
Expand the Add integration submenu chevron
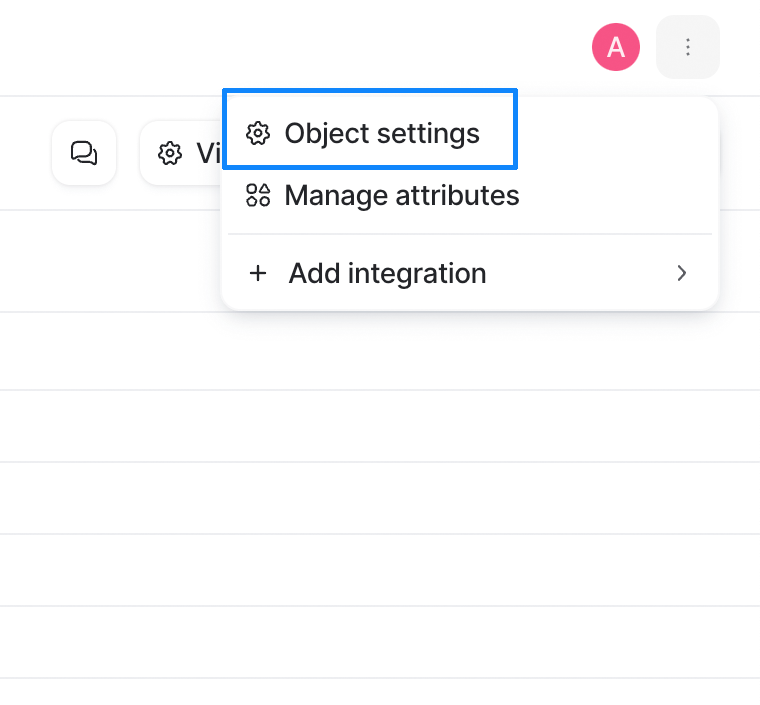click(681, 273)
